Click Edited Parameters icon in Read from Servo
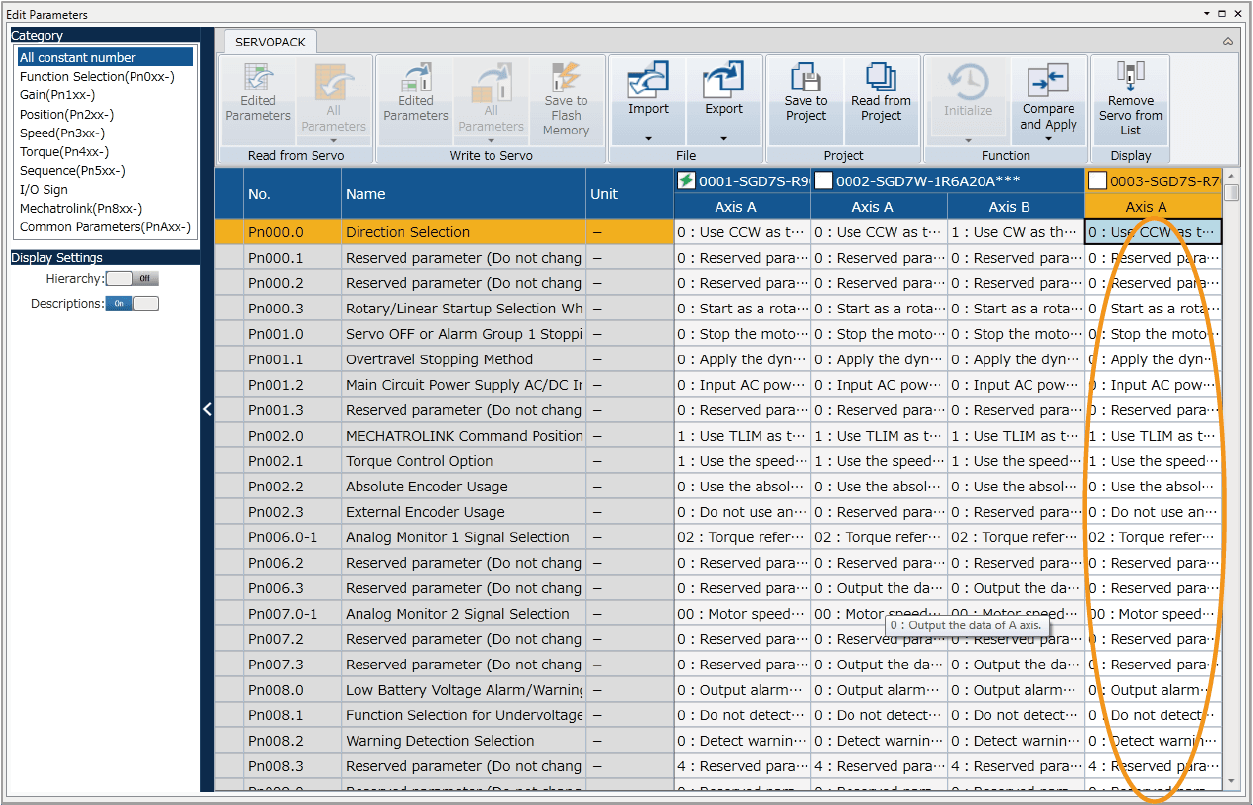This screenshot has width=1253, height=805. click(x=257, y=78)
